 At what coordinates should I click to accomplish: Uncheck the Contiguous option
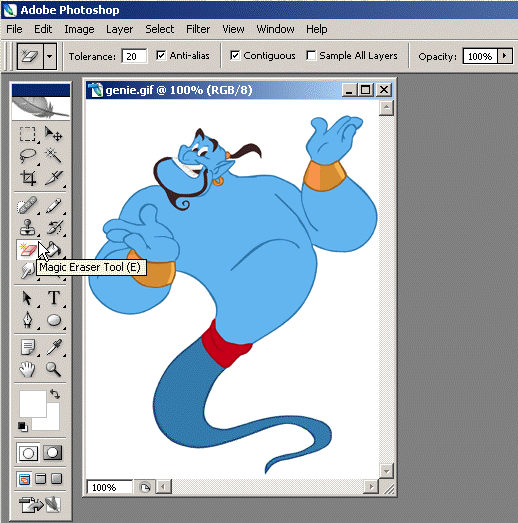[235, 55]
